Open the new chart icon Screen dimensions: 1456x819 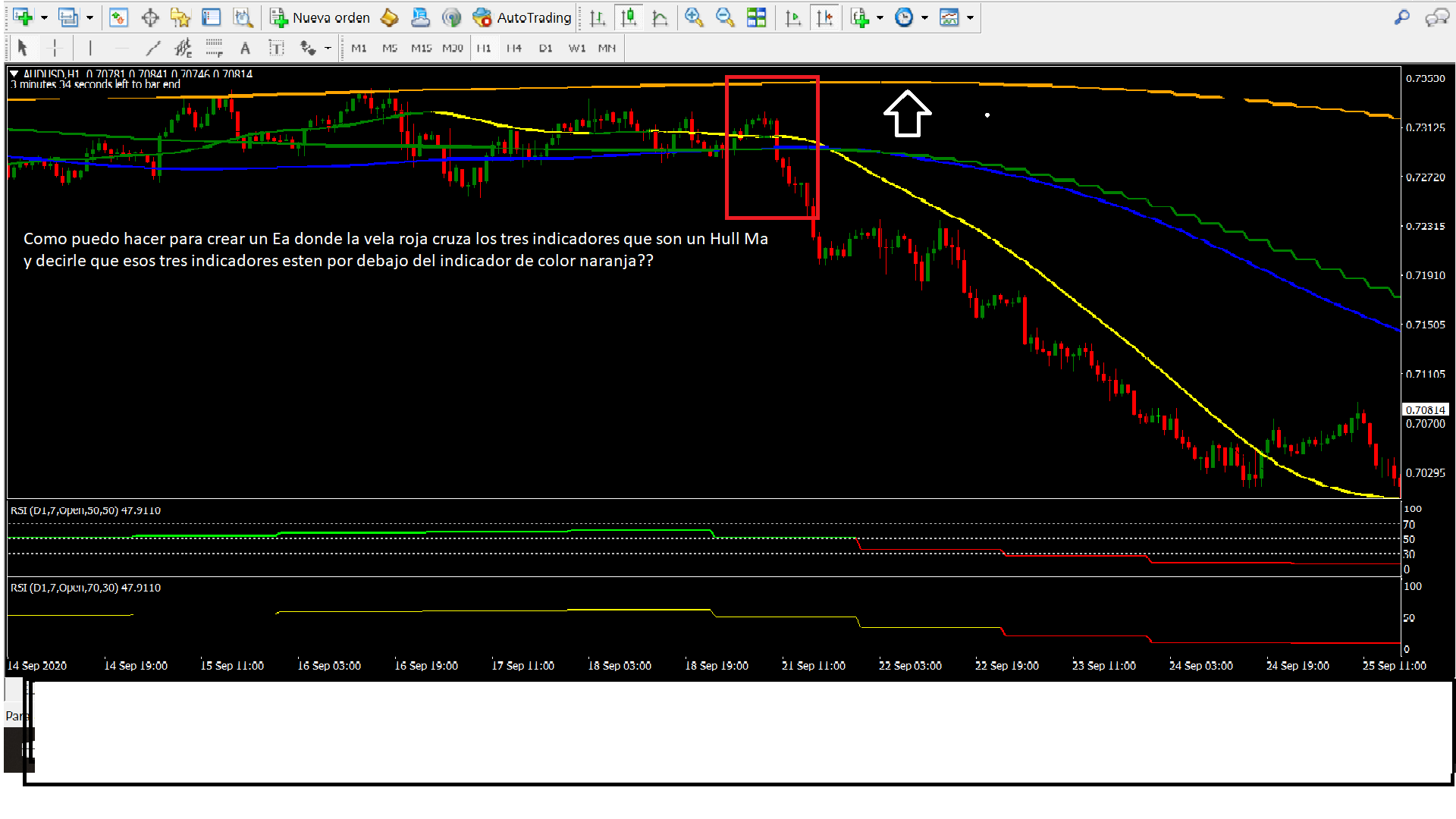(x=23, y=17)
